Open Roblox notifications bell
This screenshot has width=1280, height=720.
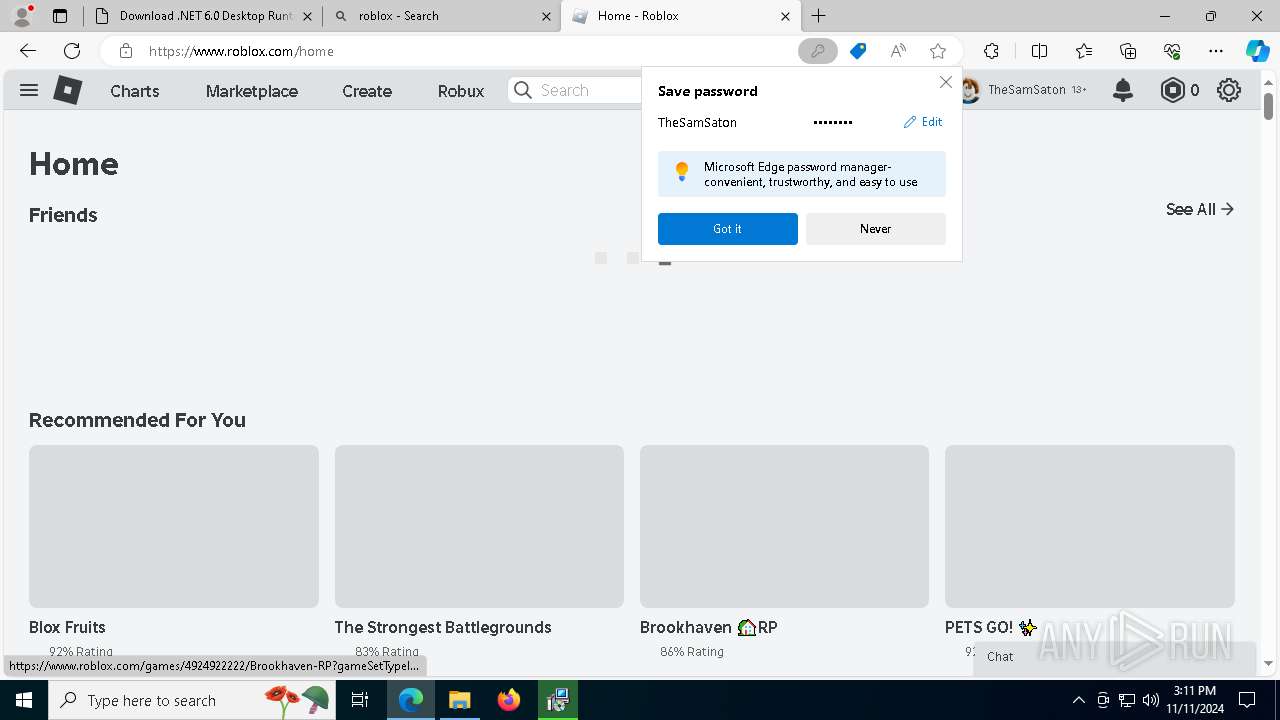pyautogui.click(x=1123, y=90)
